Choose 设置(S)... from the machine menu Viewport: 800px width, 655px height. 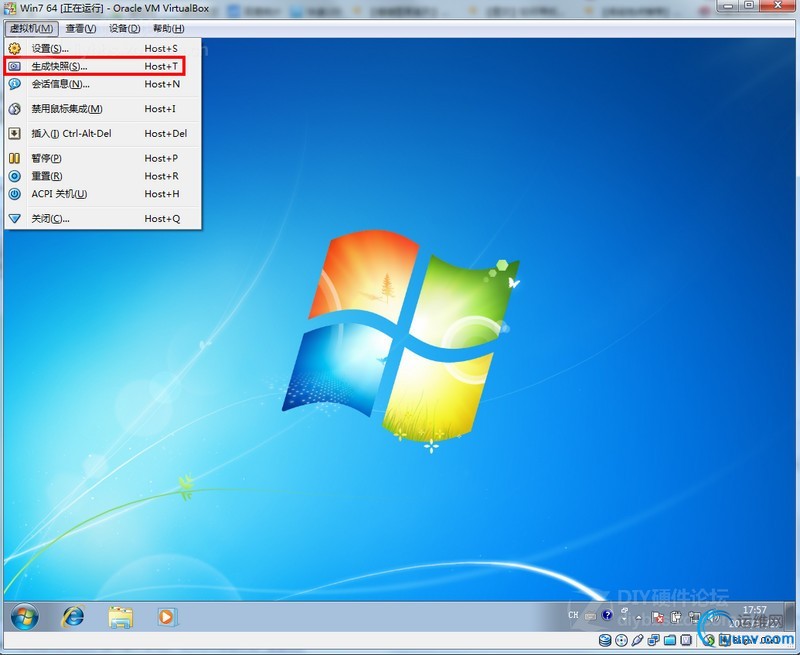[x=103, y=48]
